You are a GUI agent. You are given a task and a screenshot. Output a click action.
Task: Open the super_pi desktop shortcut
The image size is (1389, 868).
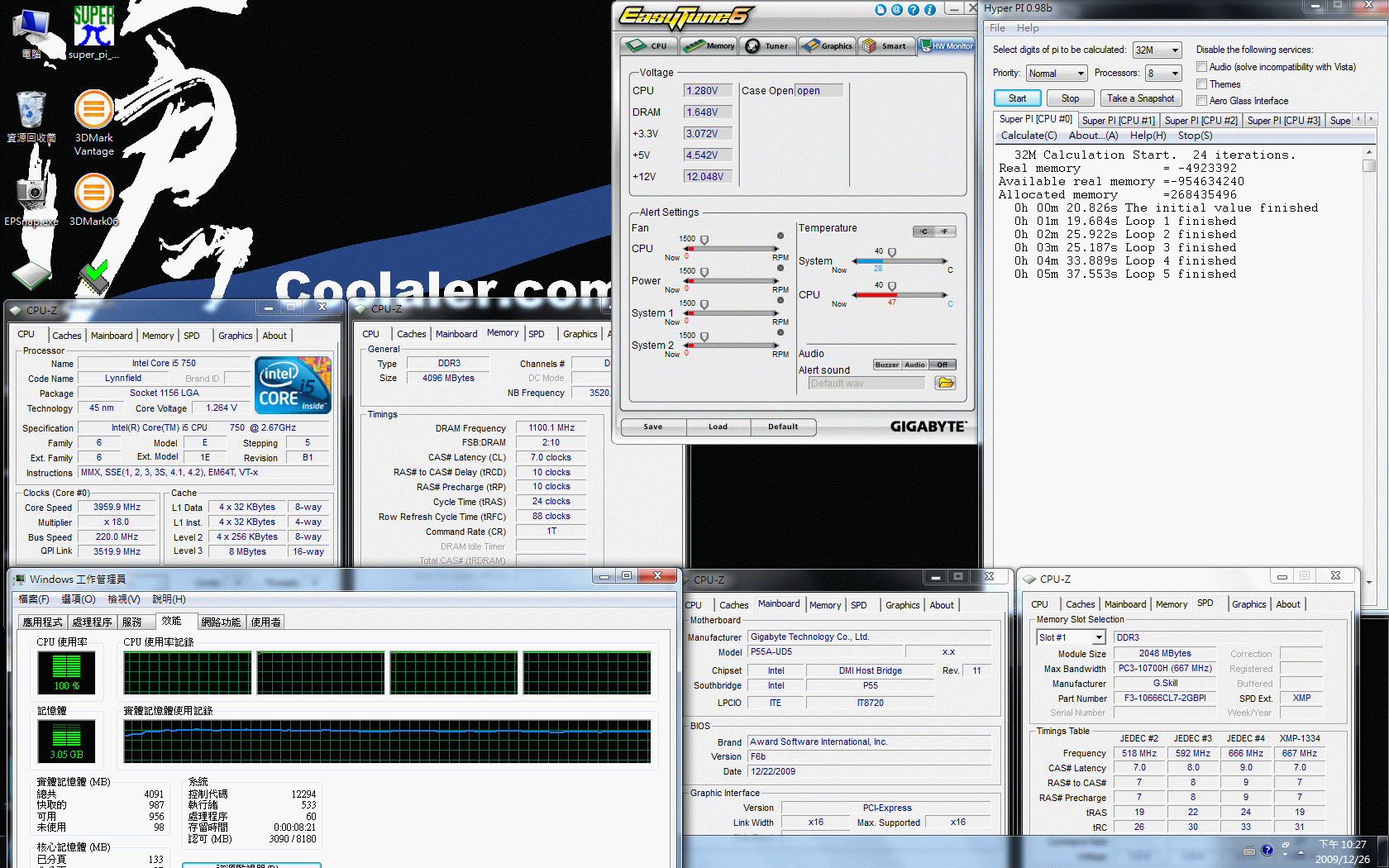[93, 31]
